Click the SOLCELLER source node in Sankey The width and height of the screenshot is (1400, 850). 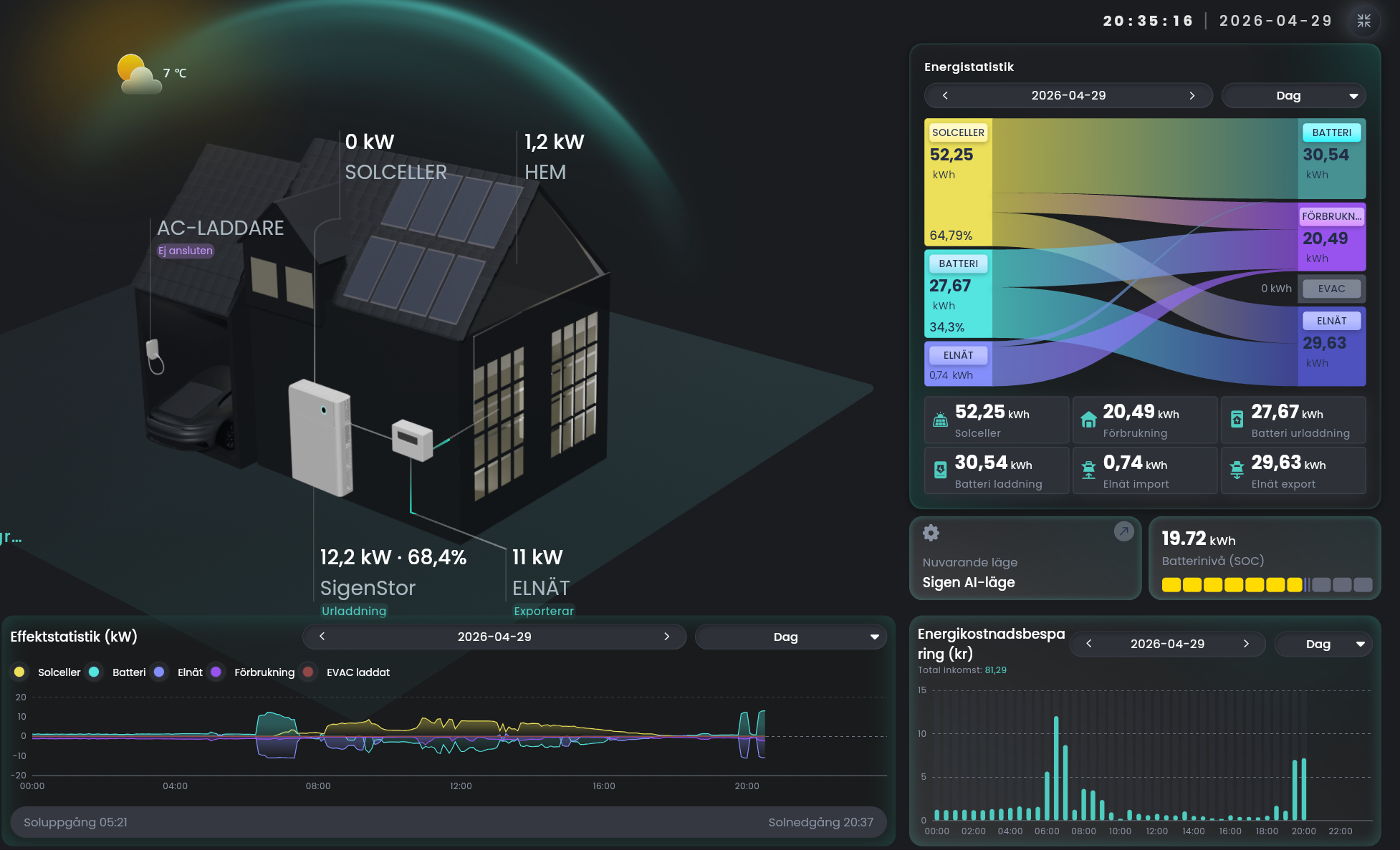pyautogui.click(x=958, y=182)
